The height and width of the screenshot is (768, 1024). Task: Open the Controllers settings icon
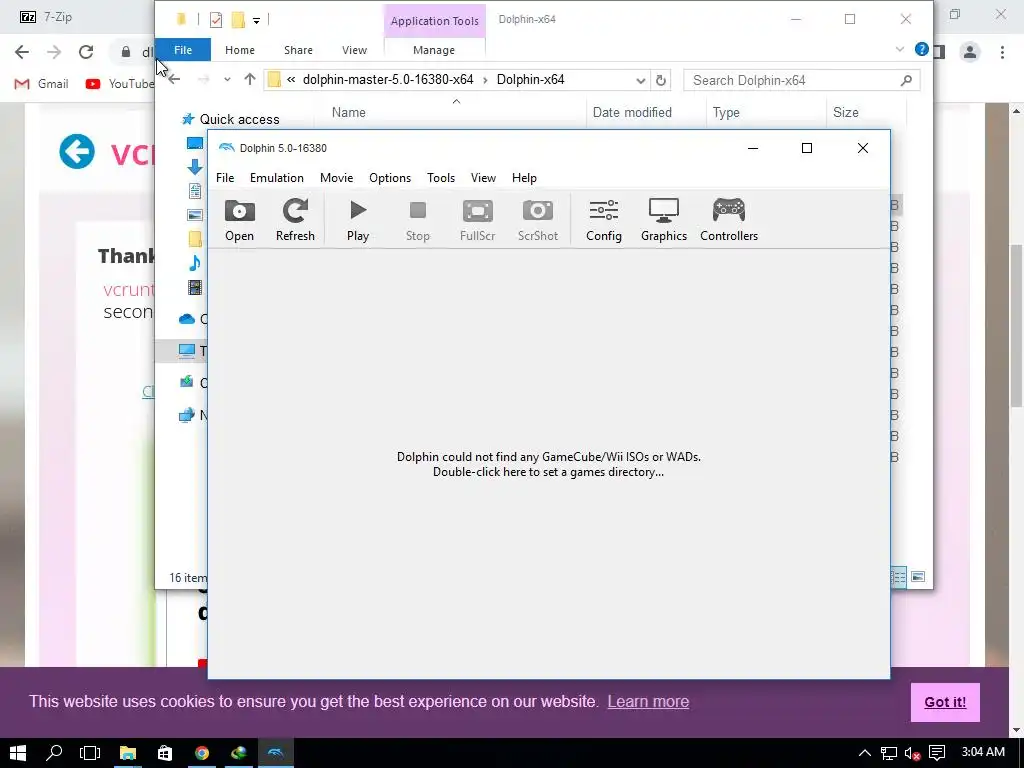(x=729, y=220)
